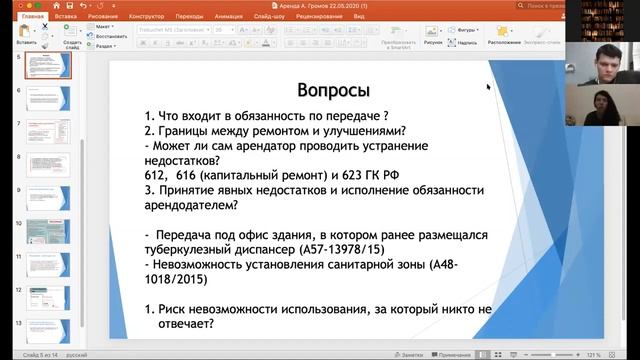This screenshot has height=360, width=640.
Task: Switch to the Главная tab
Action: [33, 16]
